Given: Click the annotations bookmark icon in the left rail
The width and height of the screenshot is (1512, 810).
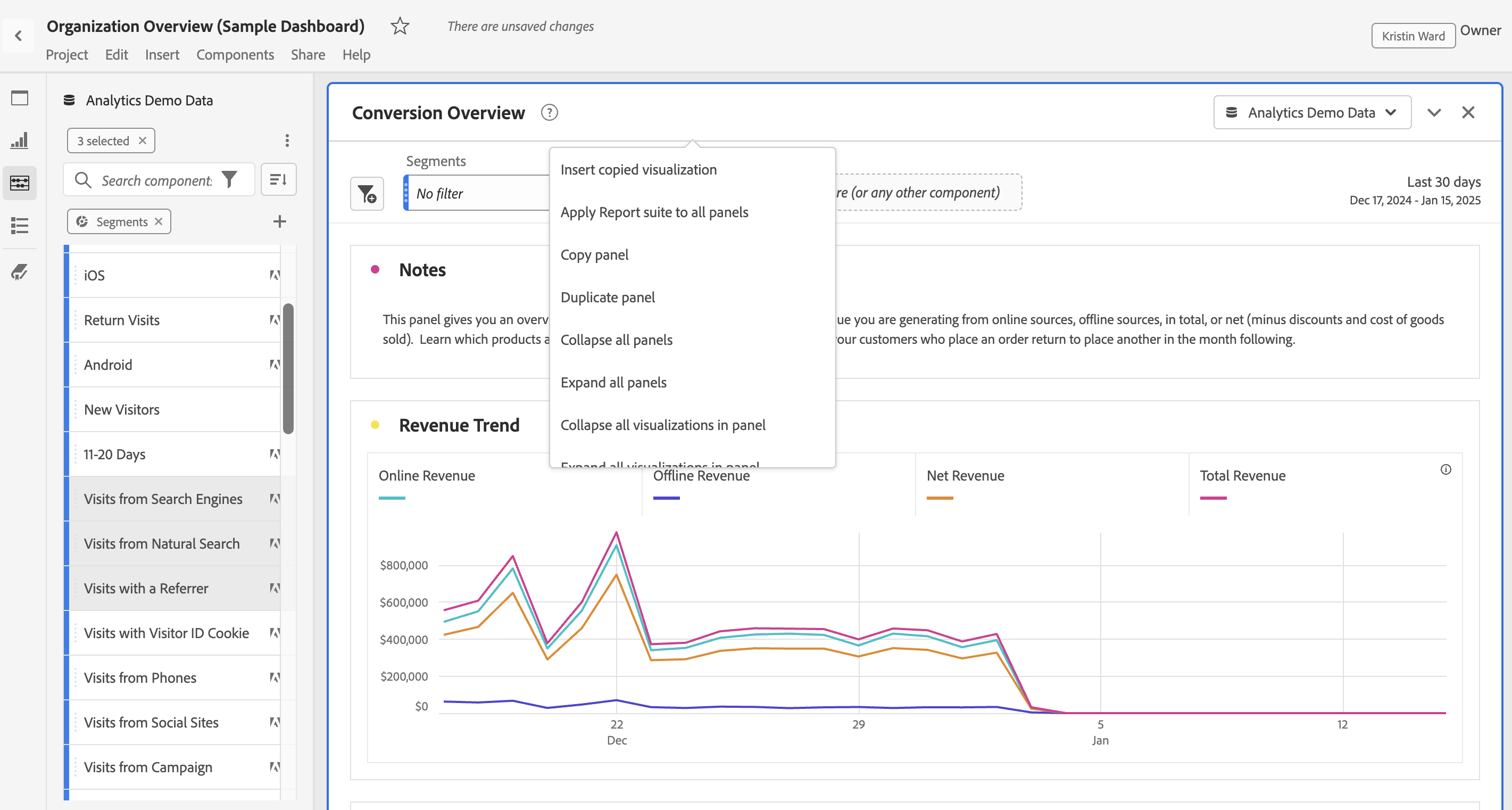Looking at the screenshot, I should click(20, 271).
